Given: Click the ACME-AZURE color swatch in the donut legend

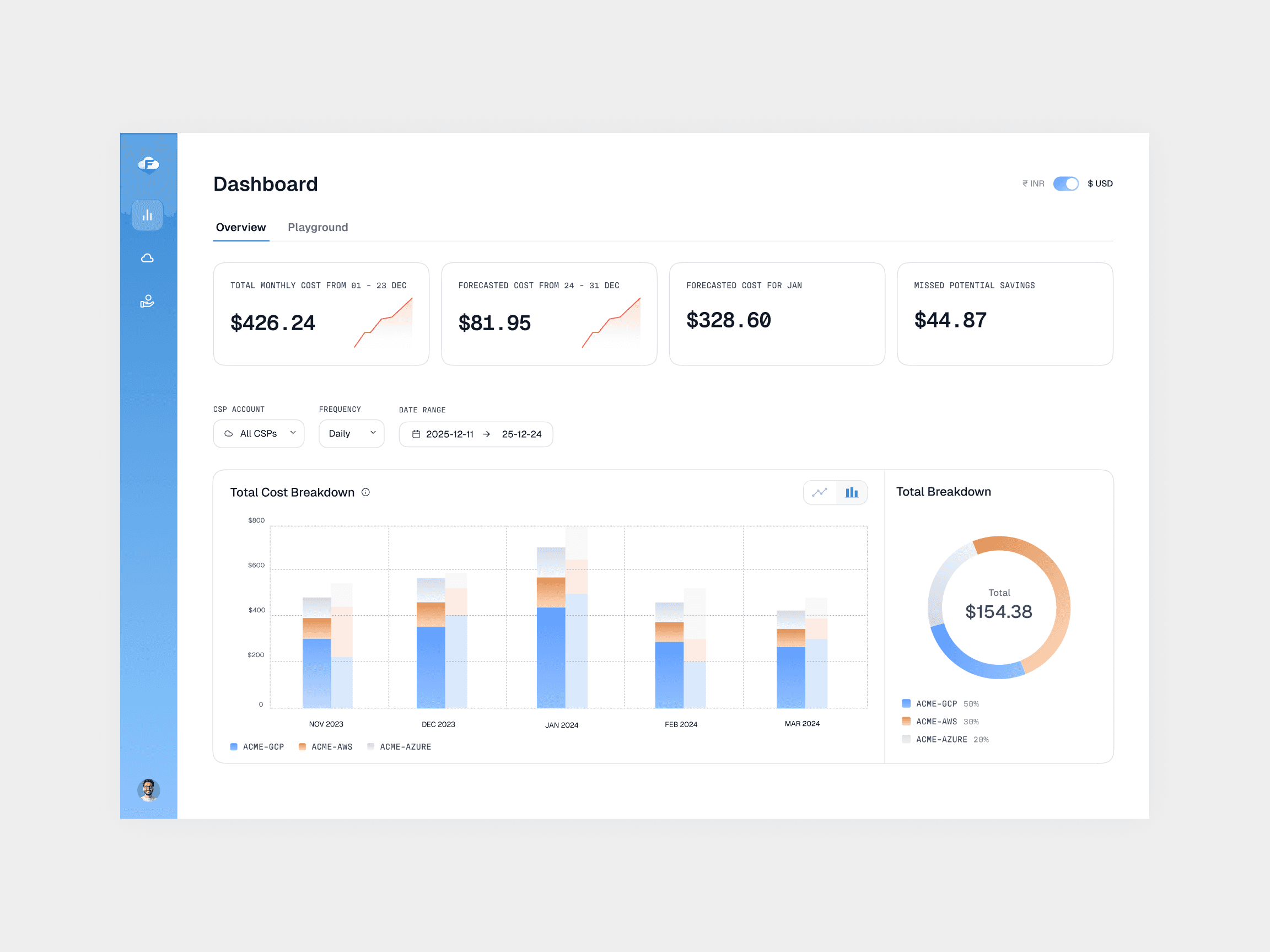Looking at the screenshot, I should click(x=906, y=739).
